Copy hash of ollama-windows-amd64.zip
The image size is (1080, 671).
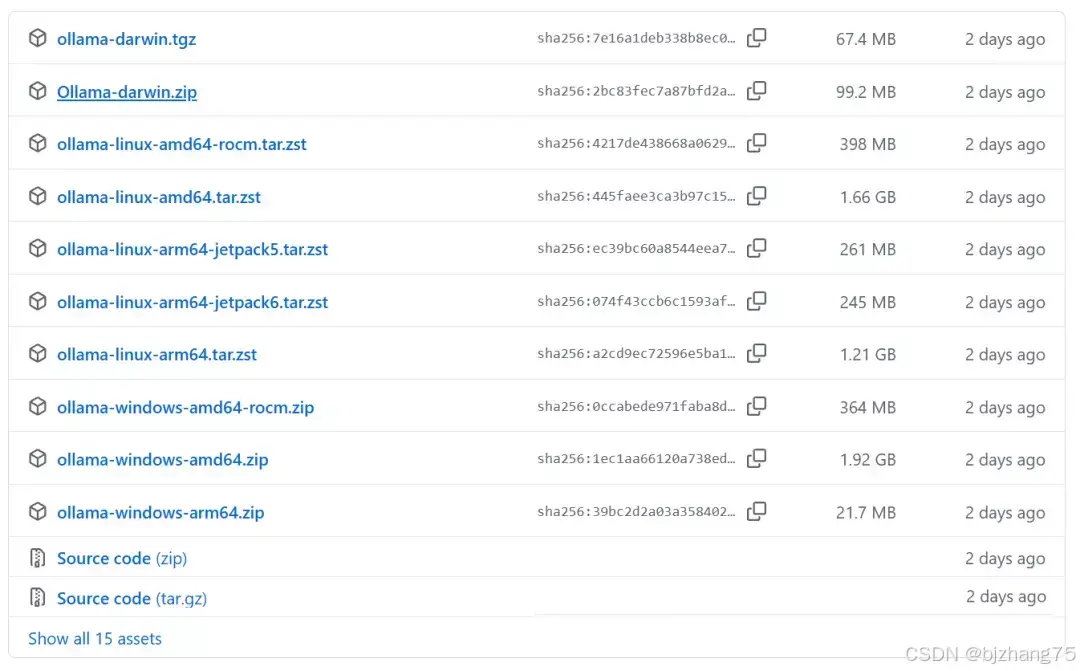point(756,459)
